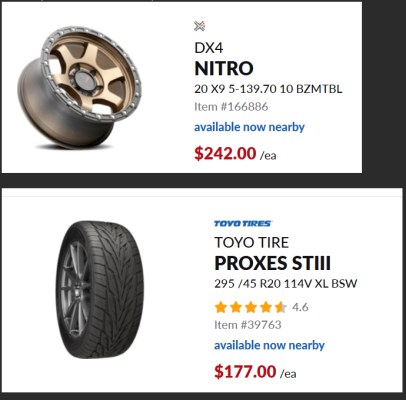Click the Toyo Tires brand logo
406x400 pixels.
[x=243, y=223]
